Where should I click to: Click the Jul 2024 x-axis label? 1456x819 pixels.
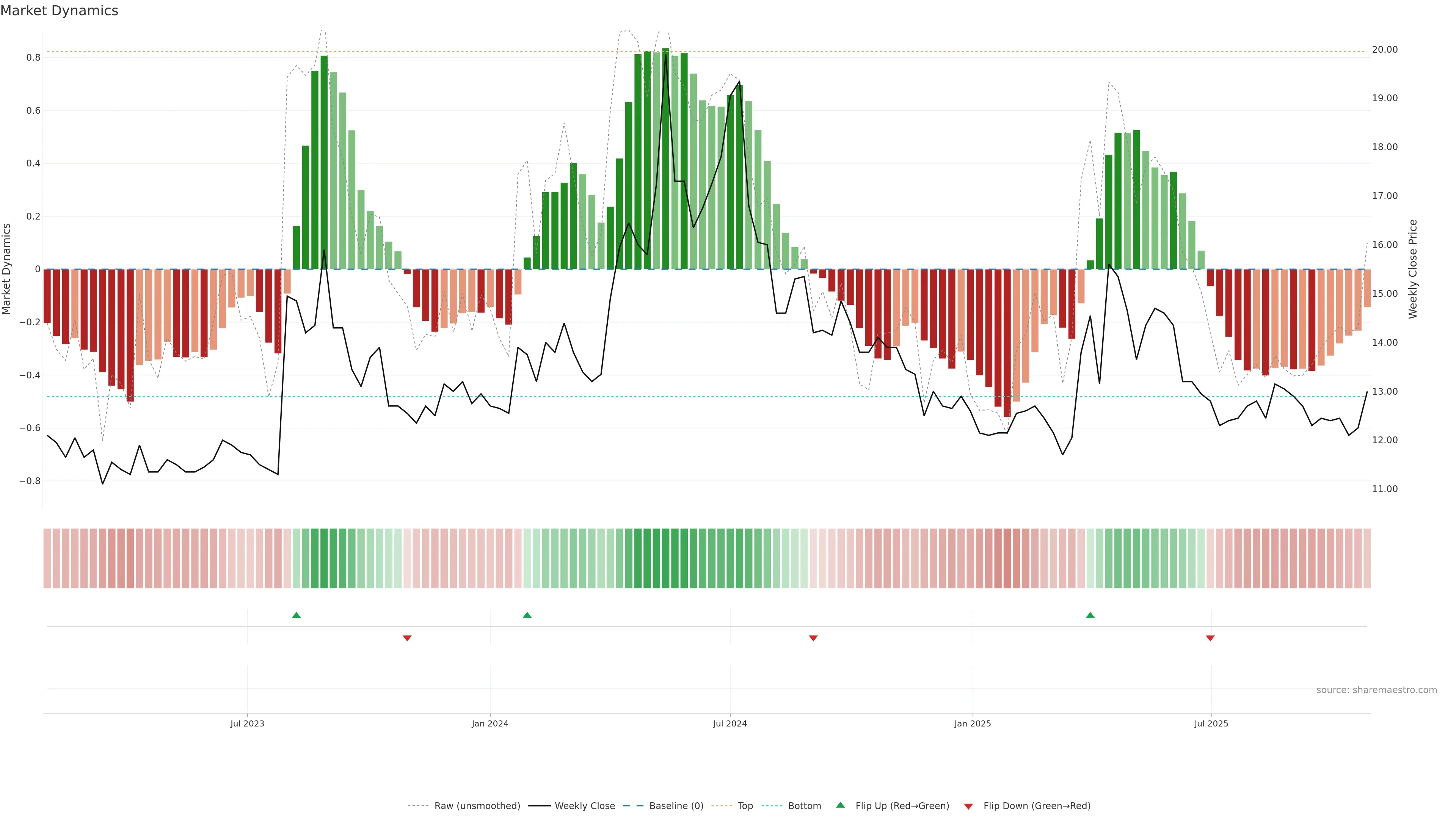coord(730,723)
